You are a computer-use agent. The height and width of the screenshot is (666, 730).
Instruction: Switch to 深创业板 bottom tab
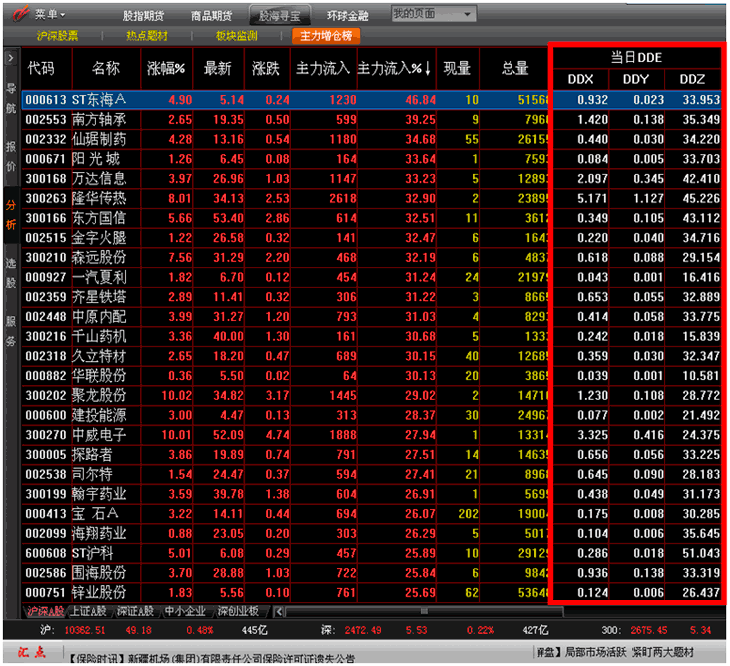237,611
